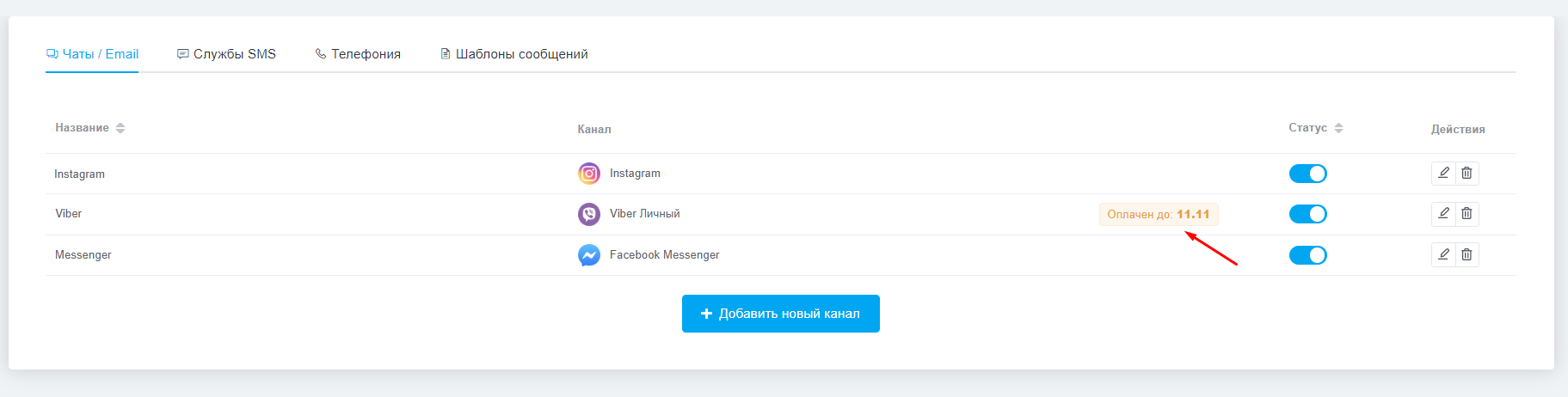Viewport: 1568px width, 397px height.
Task: Sort the table by Название column
Action: pyautogui.click(x=90, y=128)
